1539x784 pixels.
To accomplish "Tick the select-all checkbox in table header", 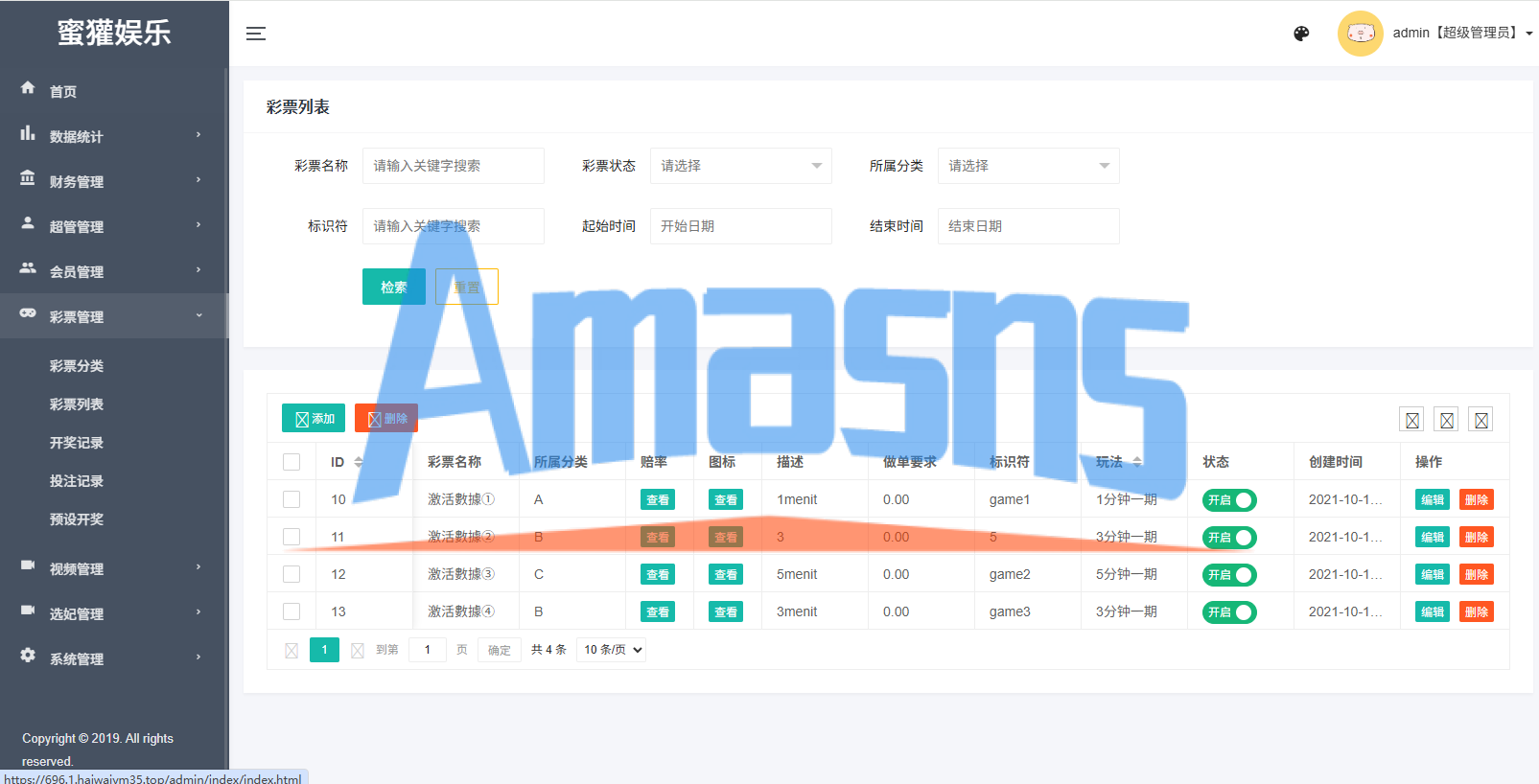I will click(291, 462).
